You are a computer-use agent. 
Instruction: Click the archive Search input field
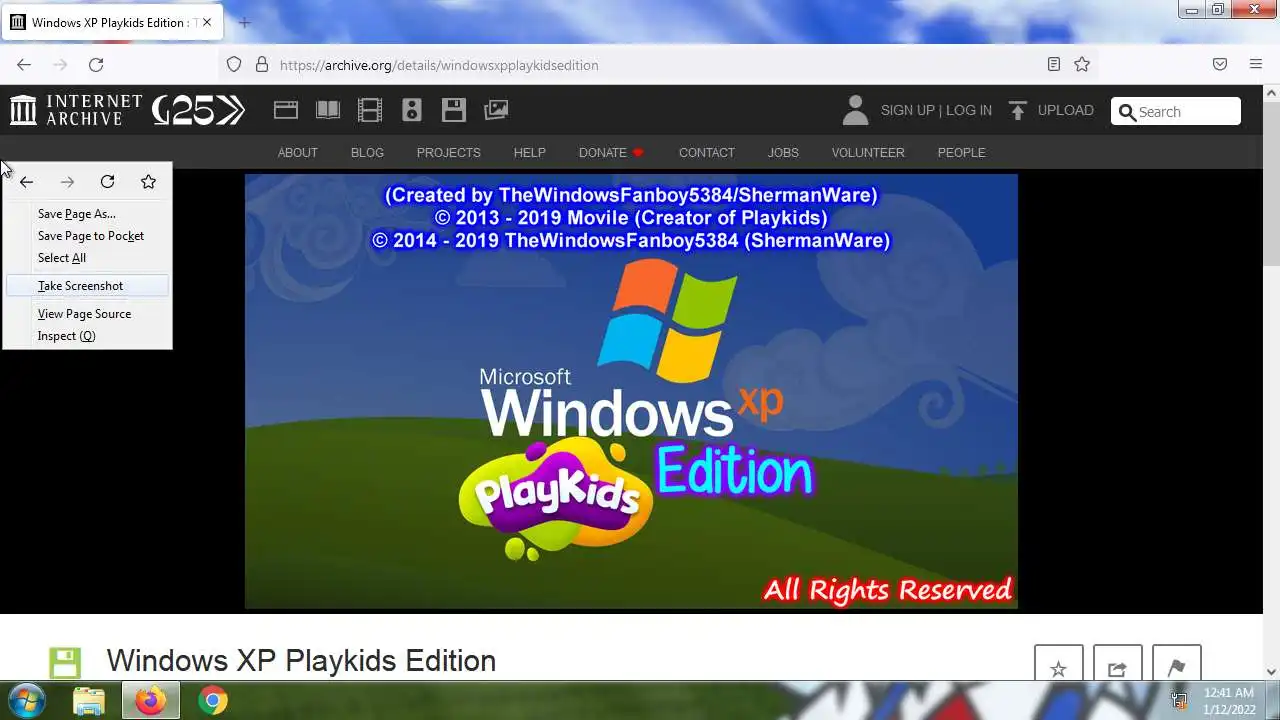point(1176,111)
